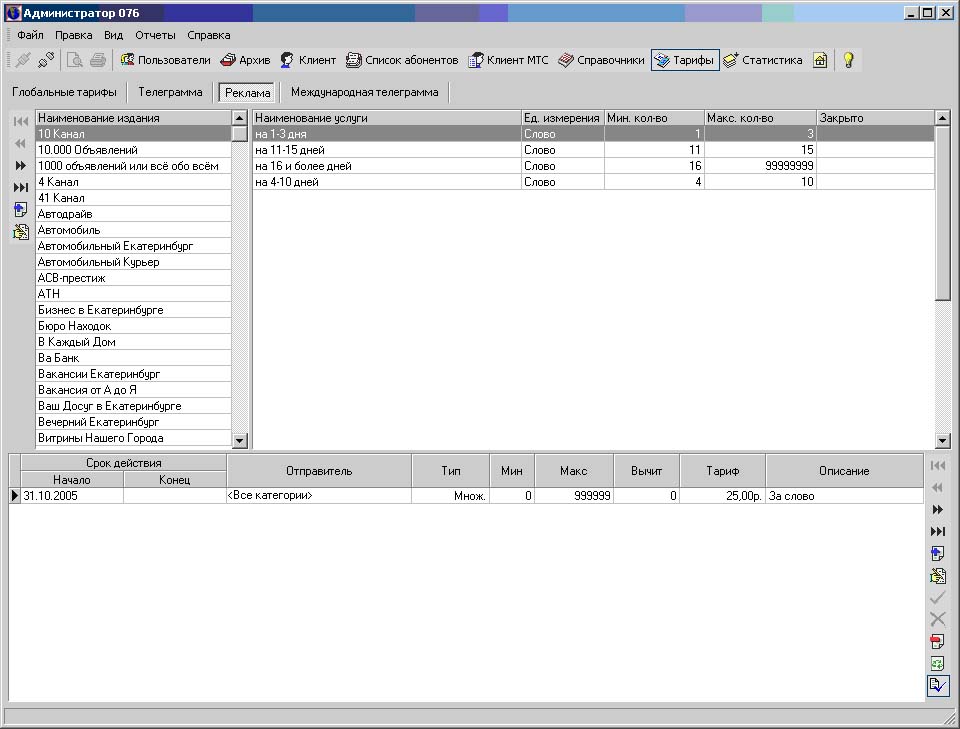Open the Отчеты menu
The width and height of the screenshot is (960, 729).
pos(155,35)
